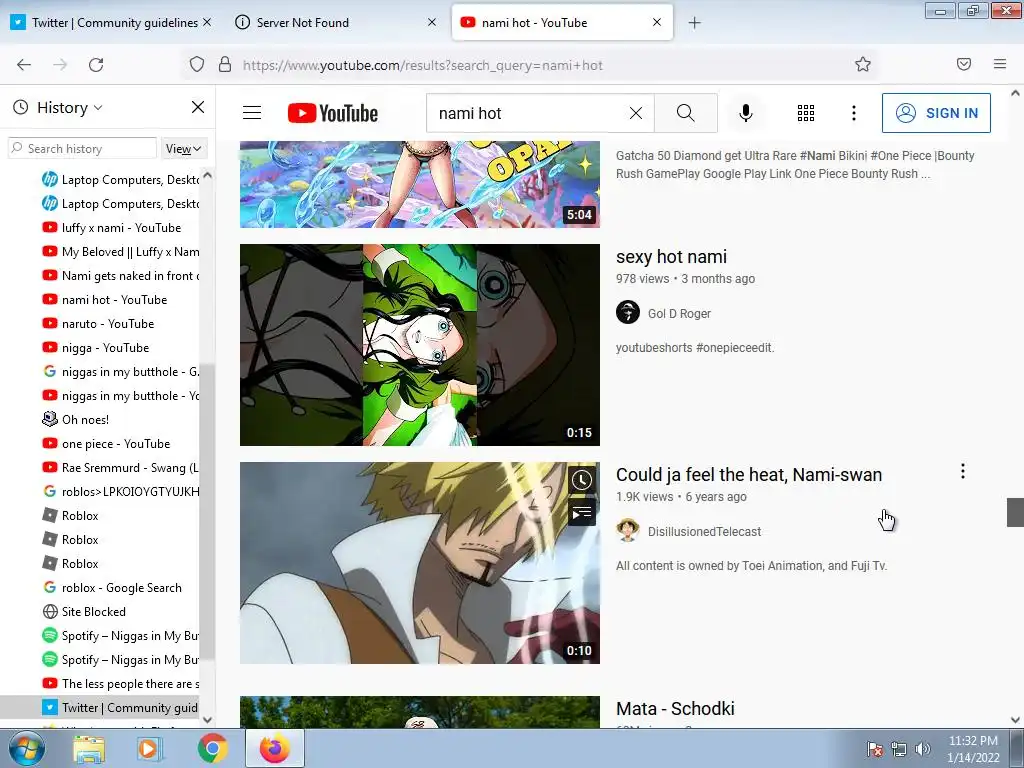1024x768 pixels.
Task: Open the YouTube guide hamburger menu
Action: [252, 113]
